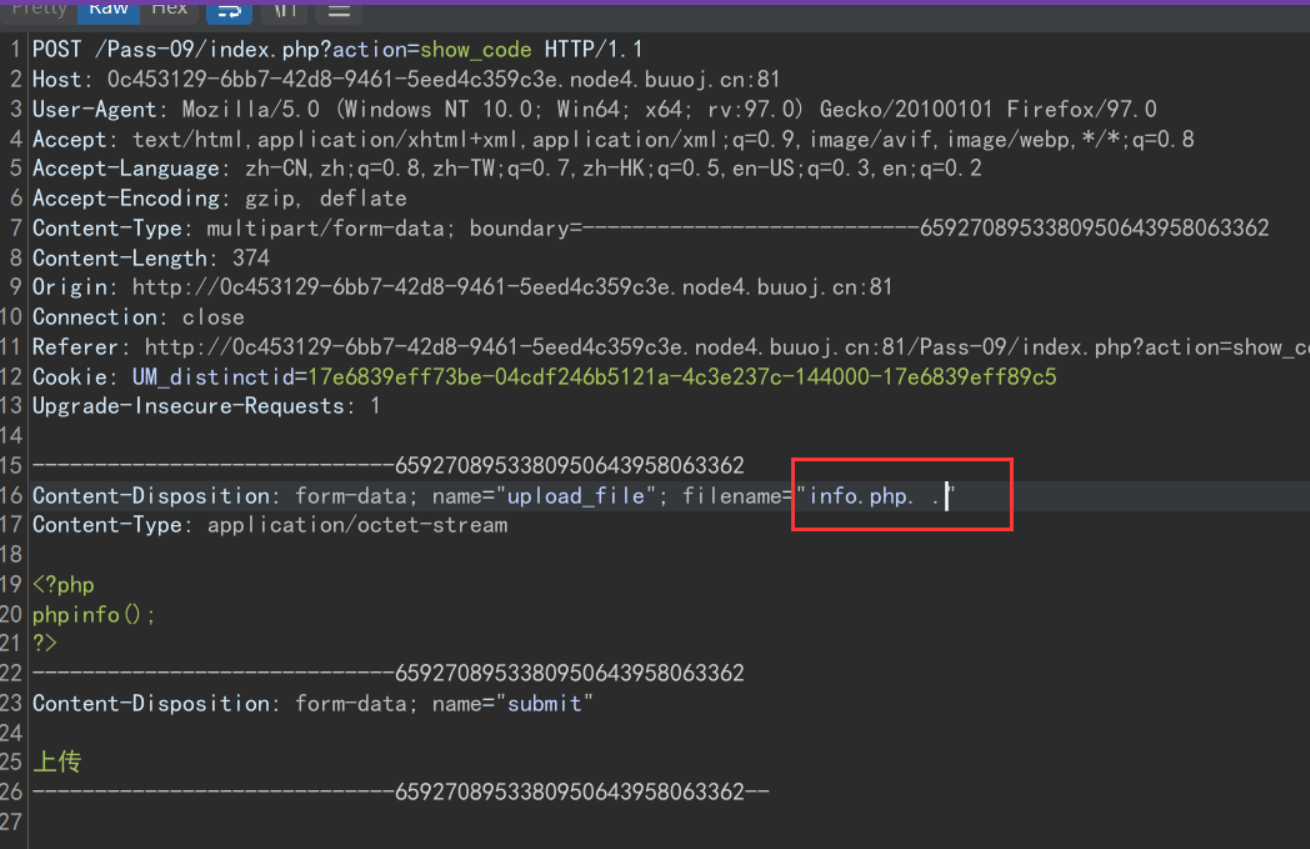This screenshot has height=849, width=1310.
Task: Click the "Upgrade-Insecure-Requests" header name
Action: pyautogui.click(x=188, y=407)
